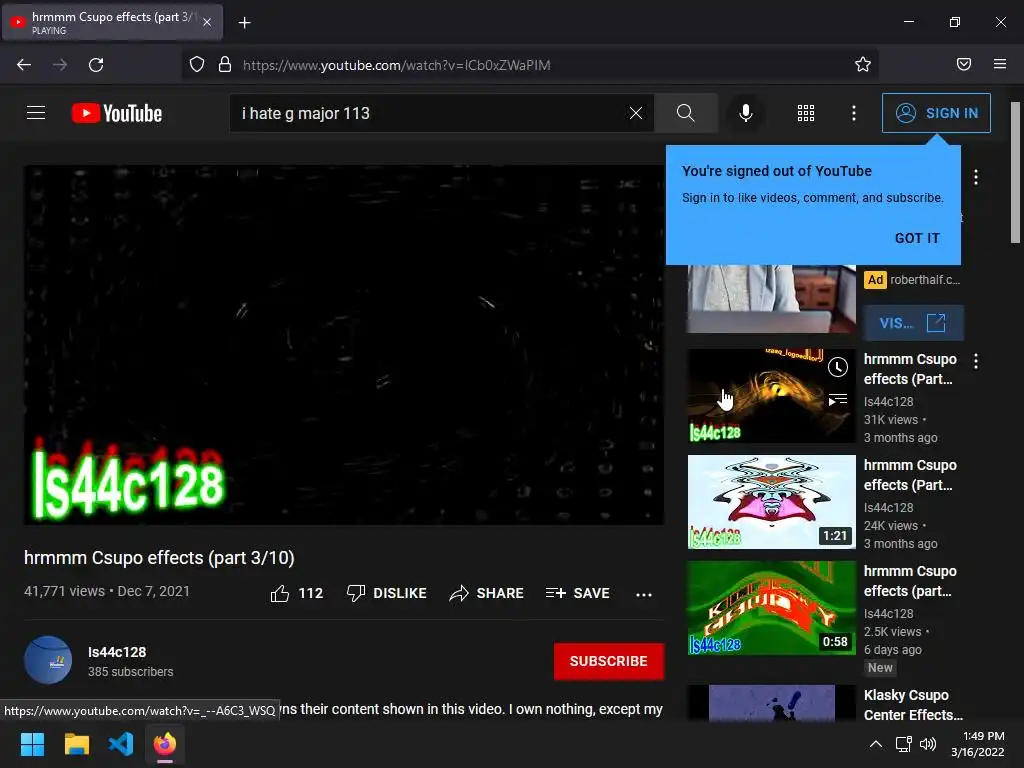This screenshot has width=1024, height=768.
Task: Open a new Firefox tab
Action: coord(244,23)
